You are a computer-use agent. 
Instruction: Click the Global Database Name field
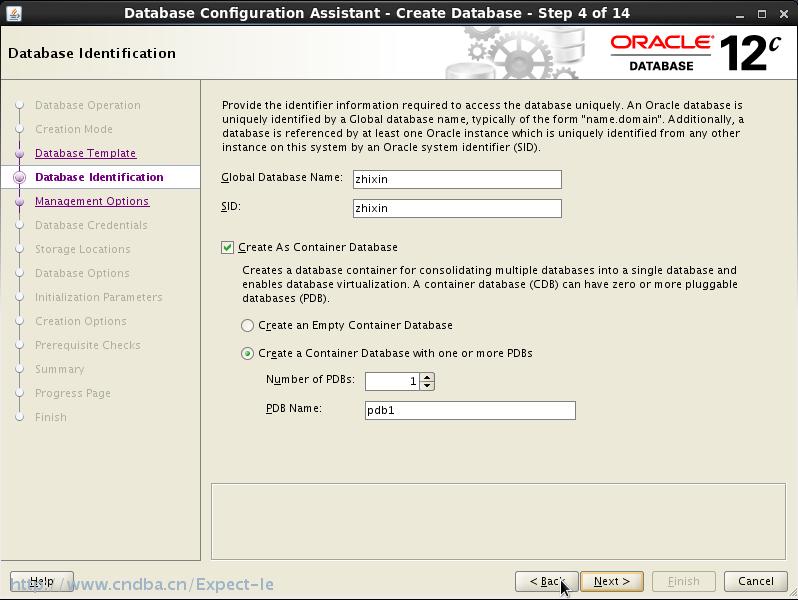(457, 179)
